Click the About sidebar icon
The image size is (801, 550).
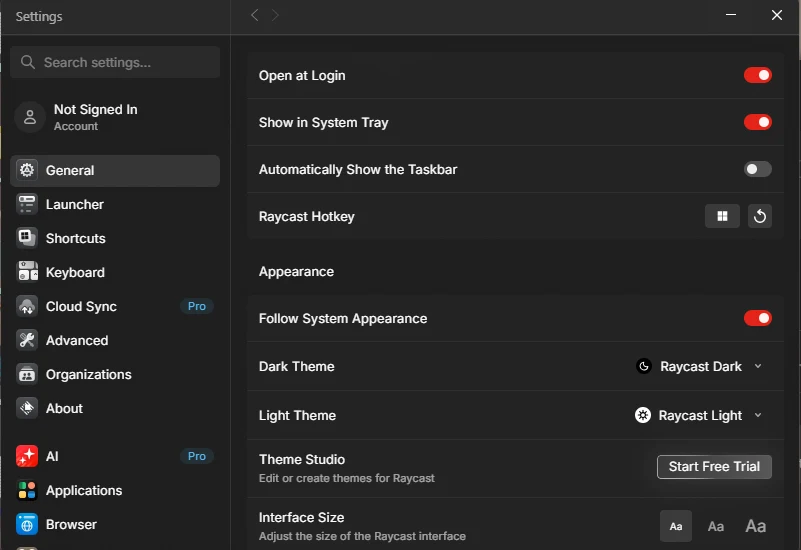point(27,408)
